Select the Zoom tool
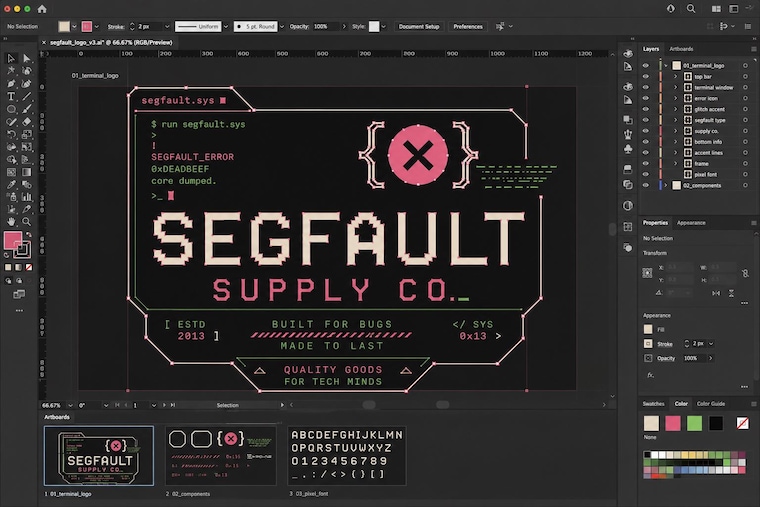The width and height of the screenshot is (760, 507). coord(27,222)
